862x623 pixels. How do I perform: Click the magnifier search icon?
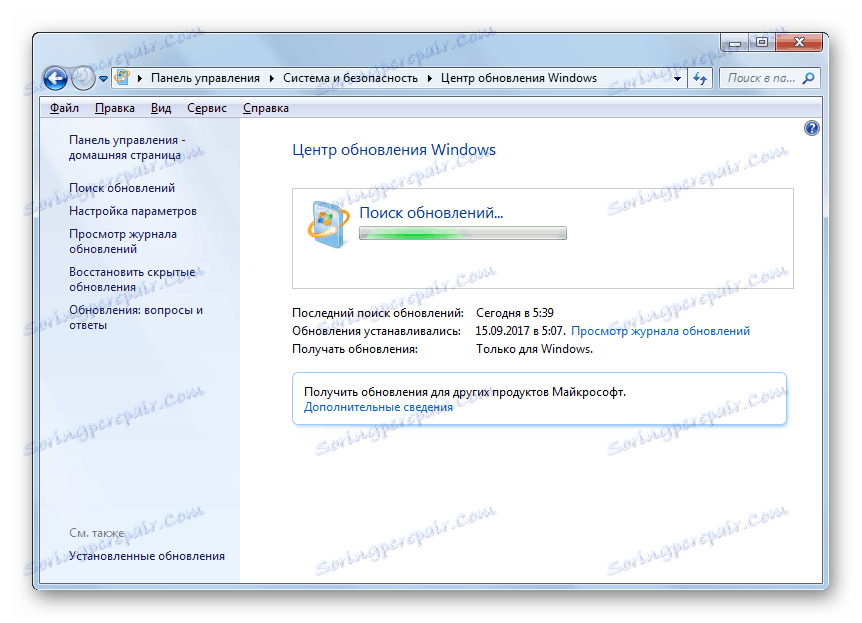[809, 78]
